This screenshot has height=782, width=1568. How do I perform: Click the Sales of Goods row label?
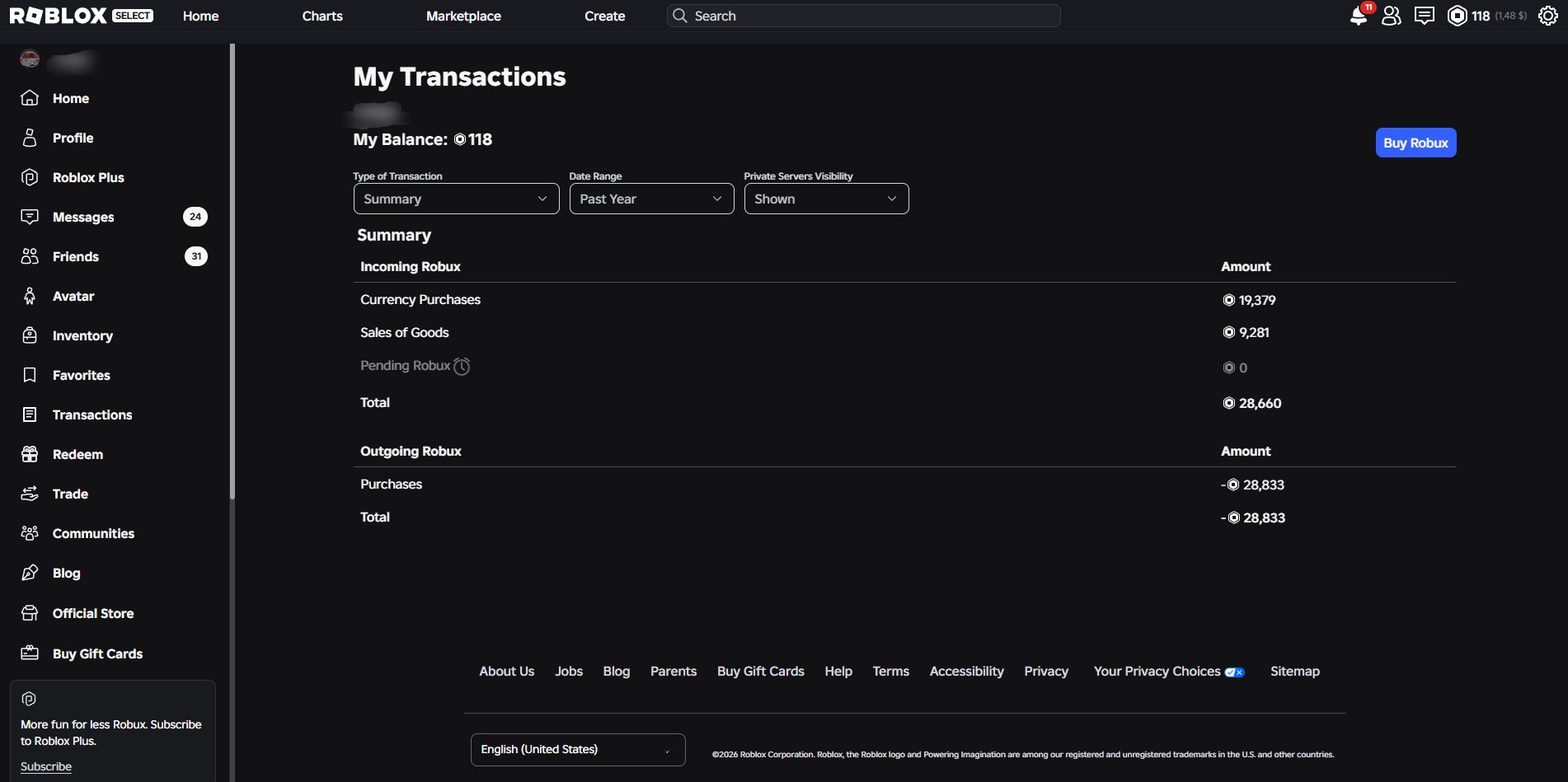pos(405,333)
